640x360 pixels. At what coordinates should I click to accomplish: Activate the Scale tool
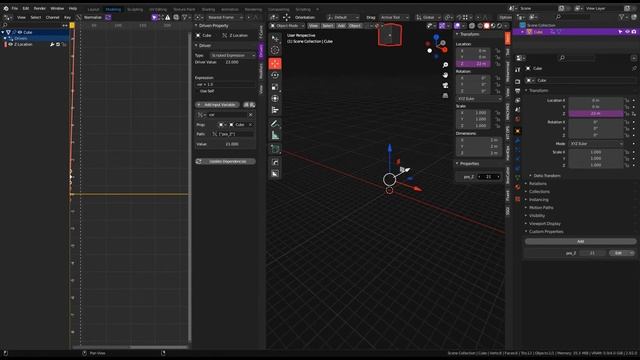click(x=275, y=87)
